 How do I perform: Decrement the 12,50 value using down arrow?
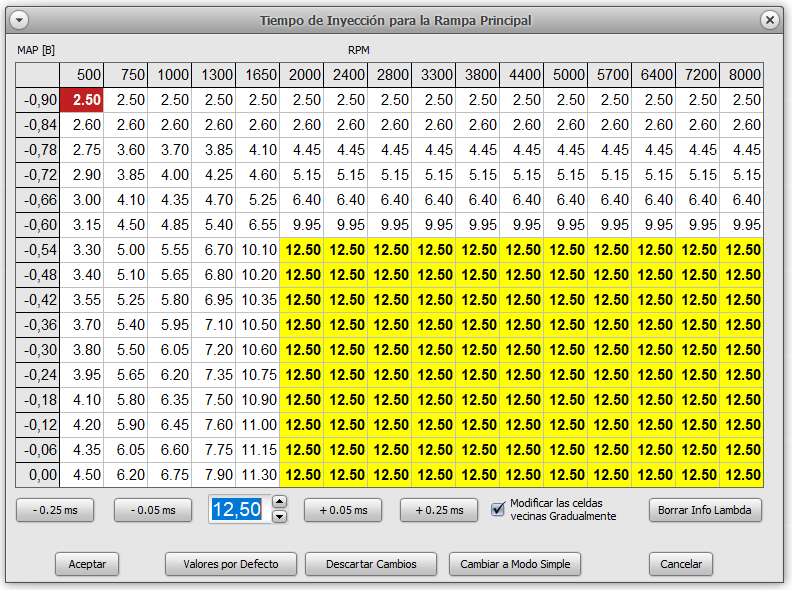[279, 517]
